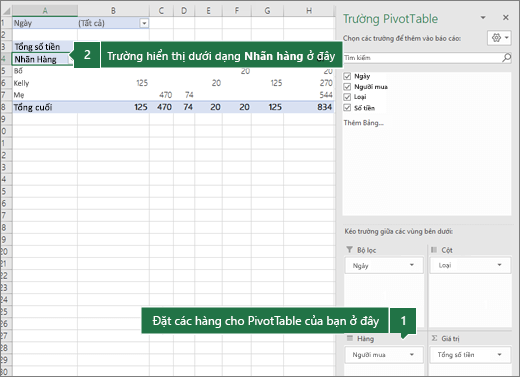
Task: Click the Bộ lọc filter area icon
Action: click(349, 250)
